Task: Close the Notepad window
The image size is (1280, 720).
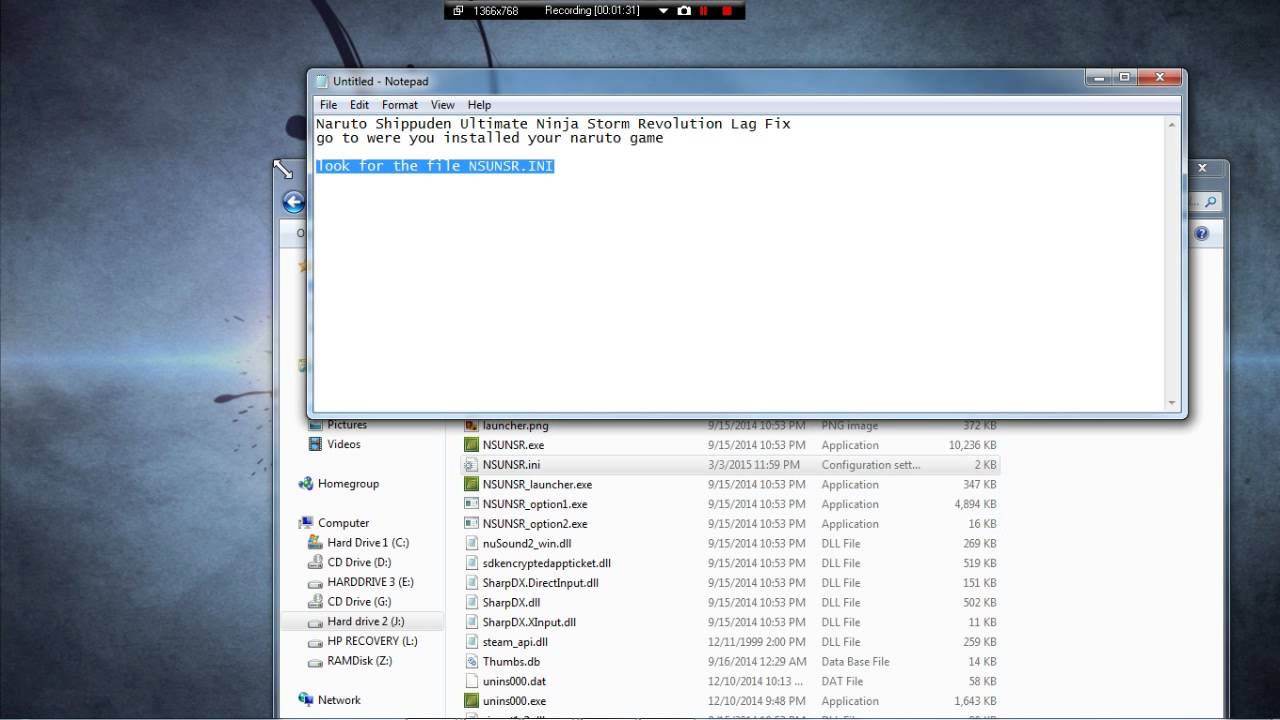Action: pyautogui.click(x=1160, y=77)
